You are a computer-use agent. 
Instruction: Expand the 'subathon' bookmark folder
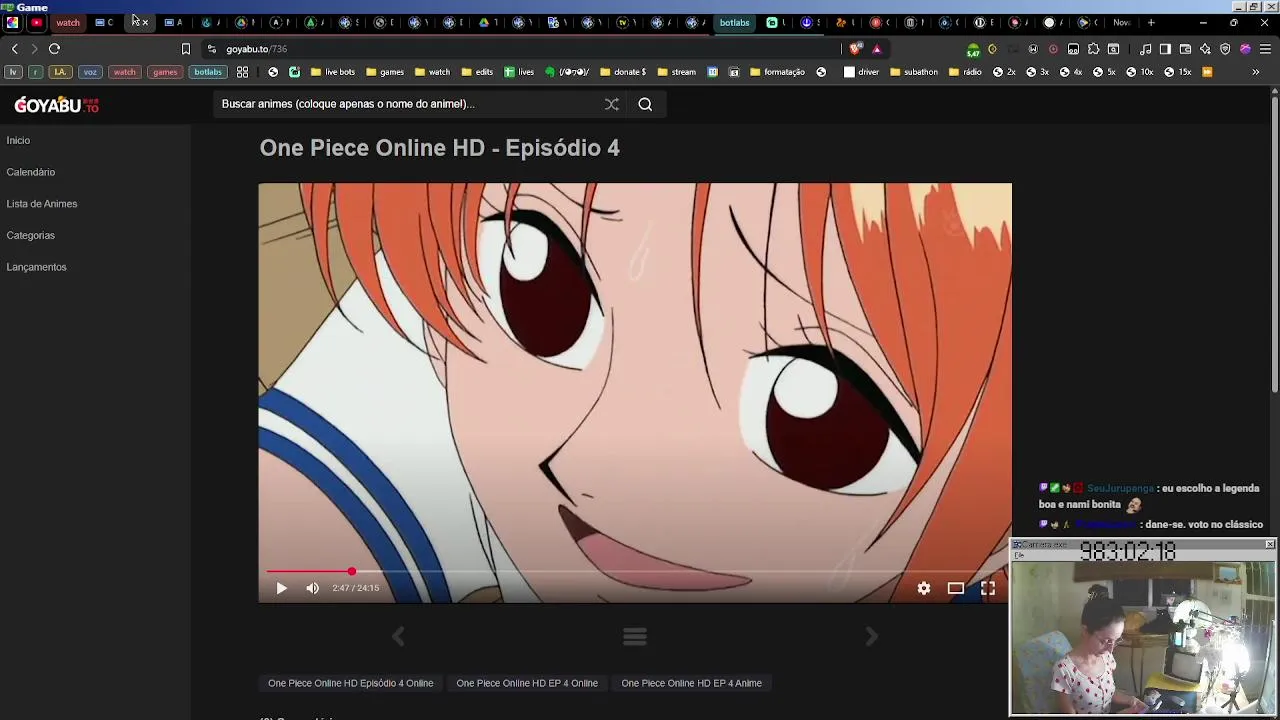(914, 72)
